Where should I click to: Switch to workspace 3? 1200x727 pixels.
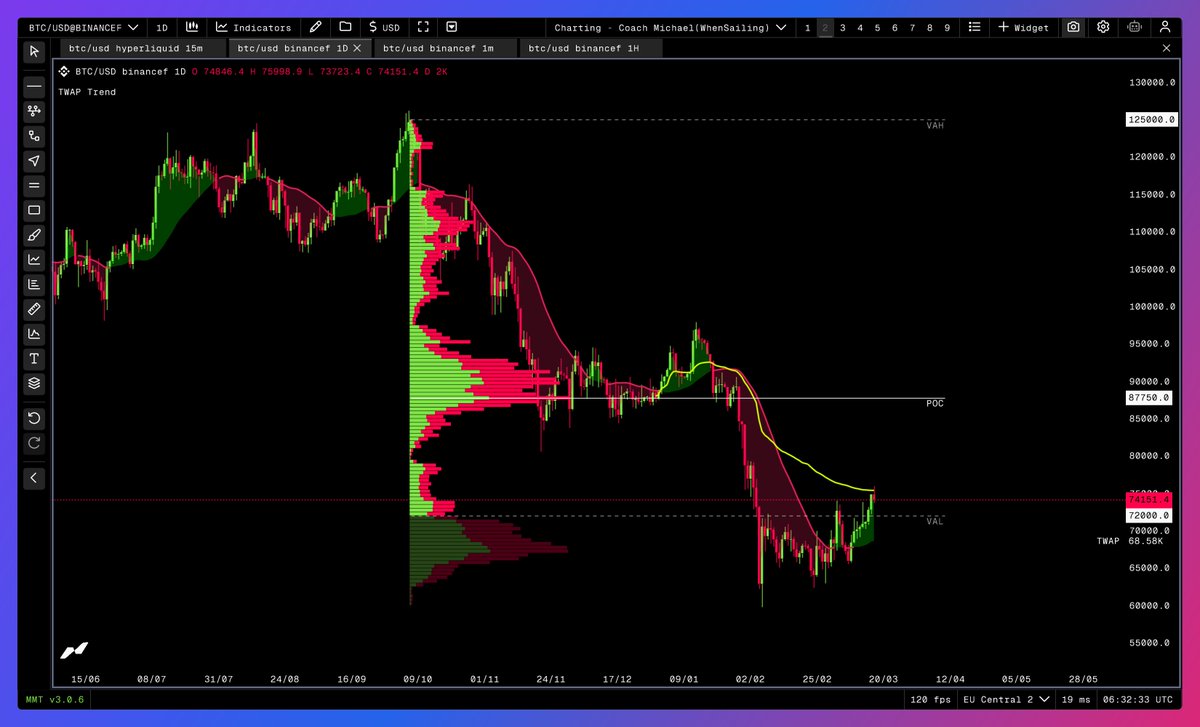point(843,27)
